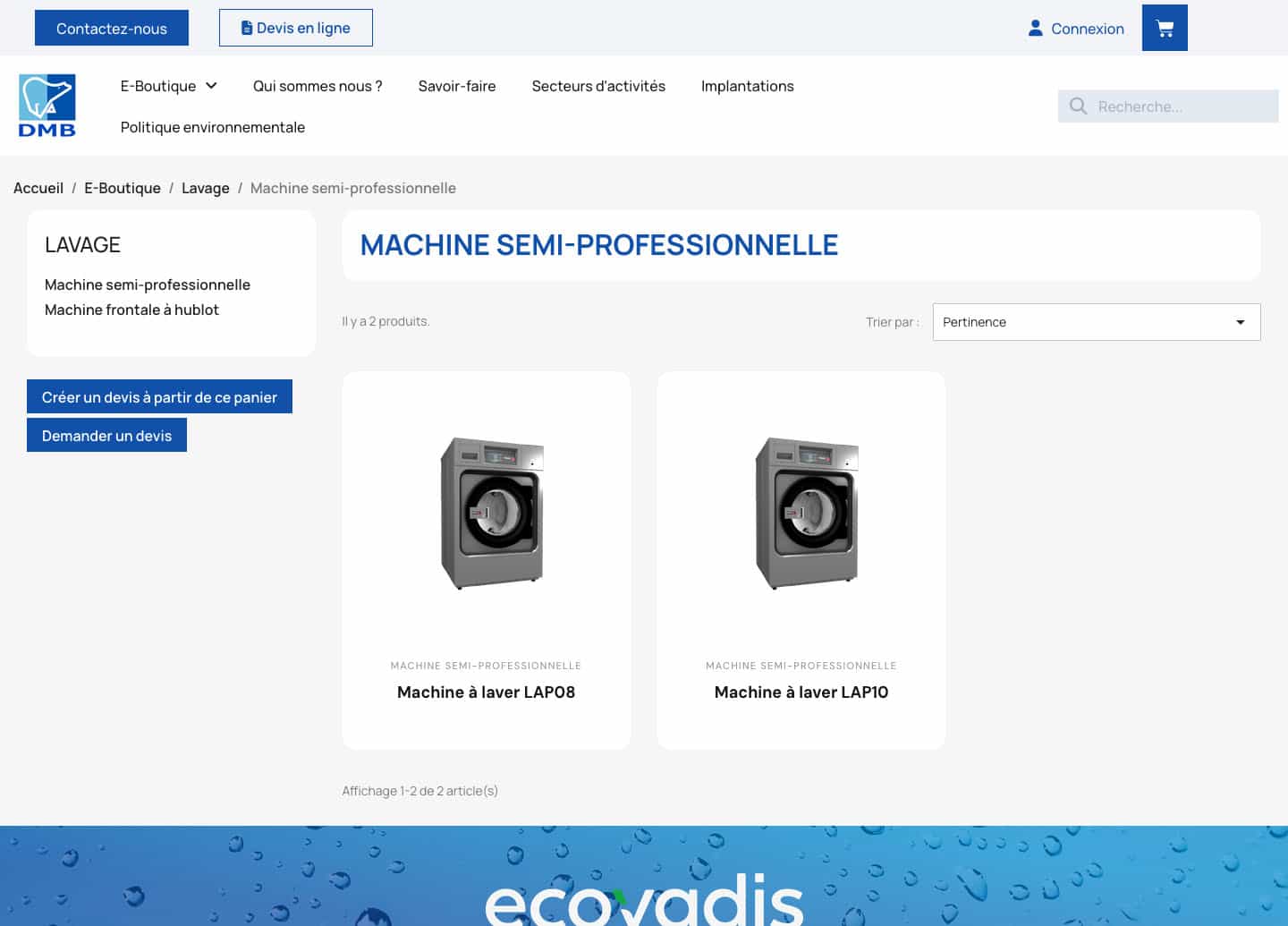The height and width of the screenshot is (926, 1288).
Task: Click the DMB logo
Action: click(x=47, y=106)
